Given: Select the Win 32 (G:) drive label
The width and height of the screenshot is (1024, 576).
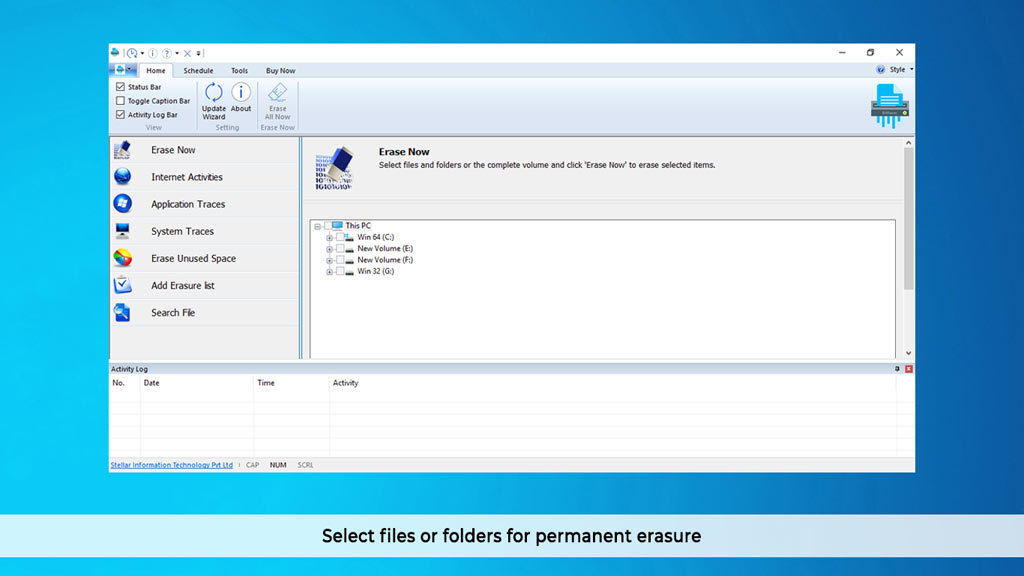Looking at the screenshot, I should 376,271.
